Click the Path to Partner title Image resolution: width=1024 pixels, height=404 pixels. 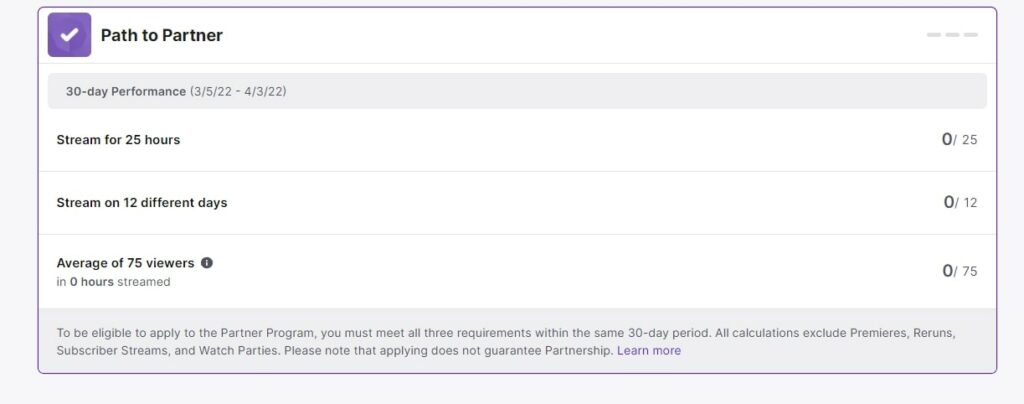[161, 35]
